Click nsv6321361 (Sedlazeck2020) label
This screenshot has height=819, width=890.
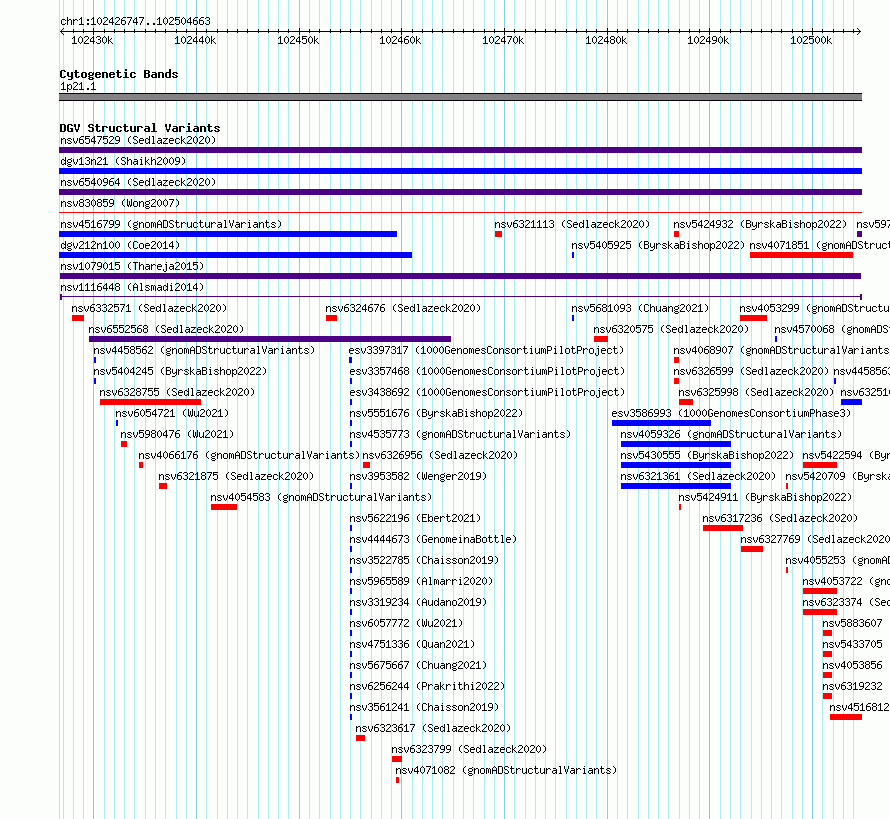click(698, 476)
